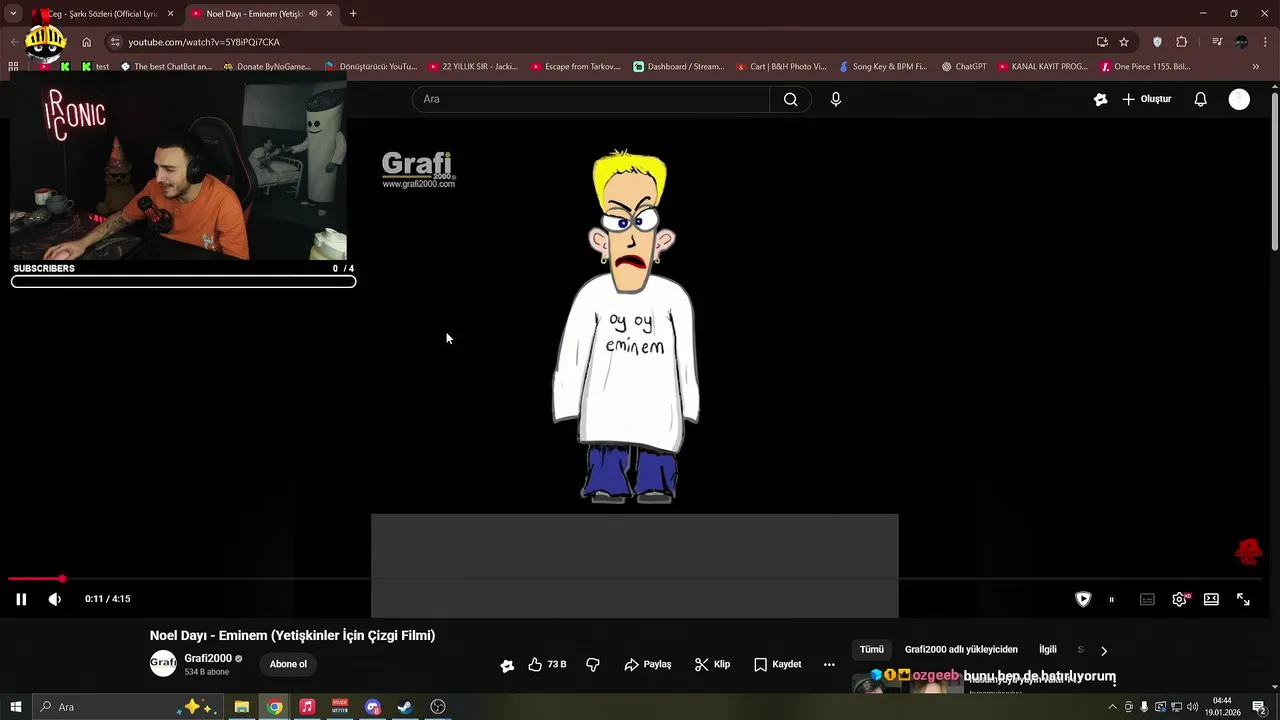Select 'Grafi2000 adlı yükleyiciden' chip
This screenshot has height=720, width=1280.
961,650
